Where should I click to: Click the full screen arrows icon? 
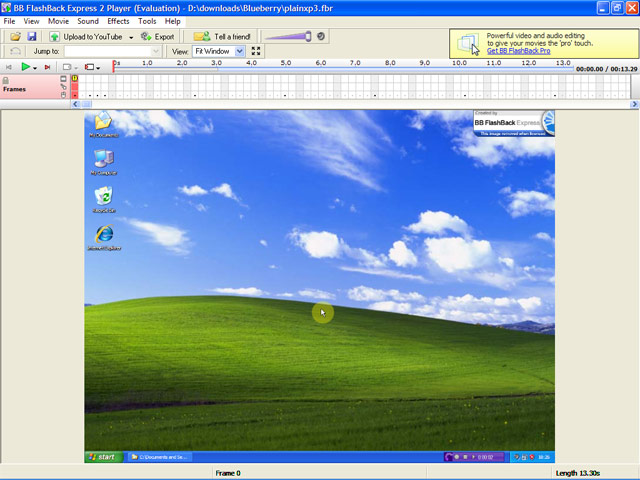[256, 51]
